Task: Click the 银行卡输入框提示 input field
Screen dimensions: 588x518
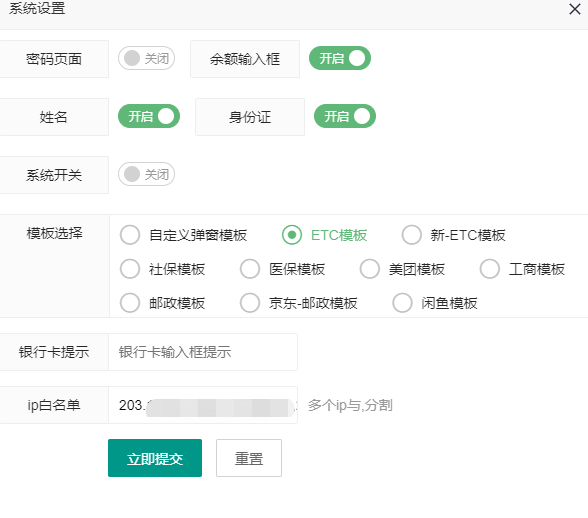Action: click(x=203, y=352)
